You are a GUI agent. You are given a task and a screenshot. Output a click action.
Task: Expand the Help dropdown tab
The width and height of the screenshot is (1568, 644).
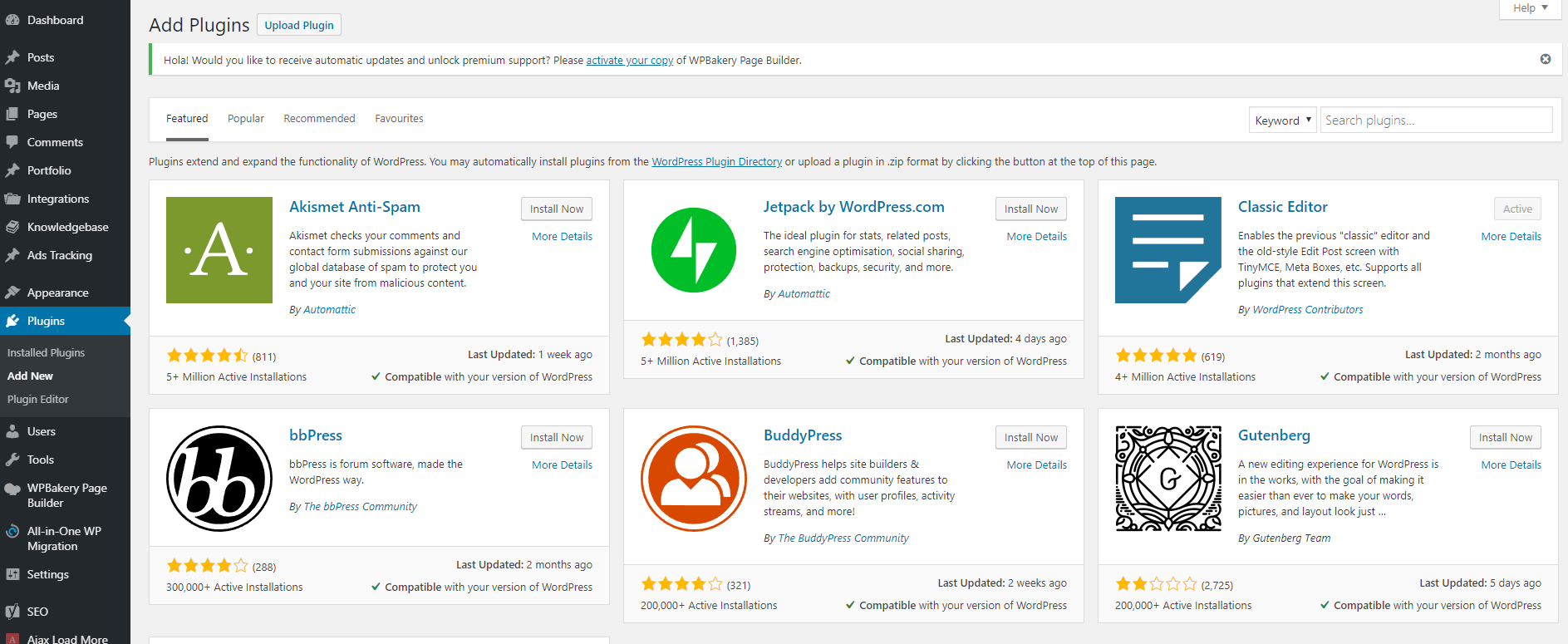pyautogui.click(x=1530, y=8)
